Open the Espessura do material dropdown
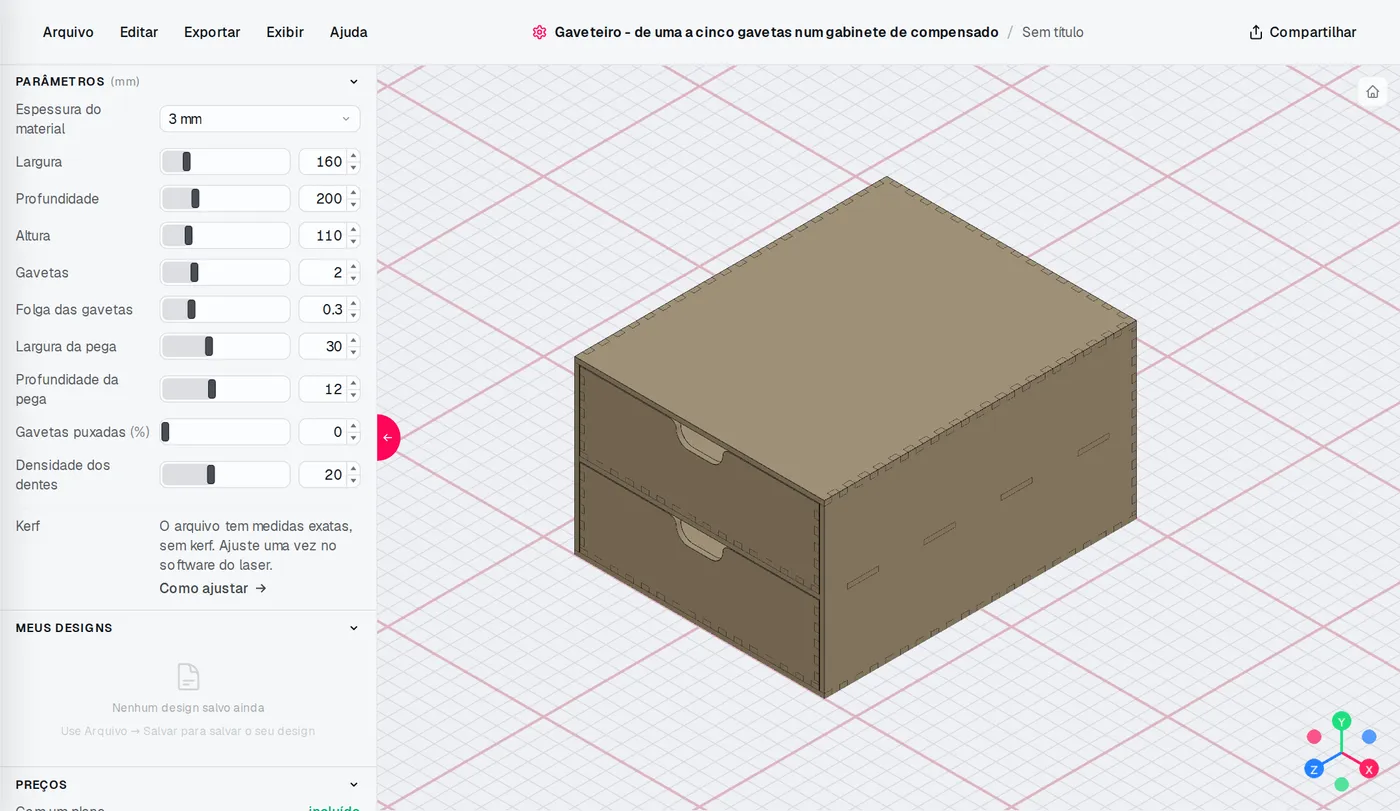Viewport: 1400px width, 811px height. [260, 119]
